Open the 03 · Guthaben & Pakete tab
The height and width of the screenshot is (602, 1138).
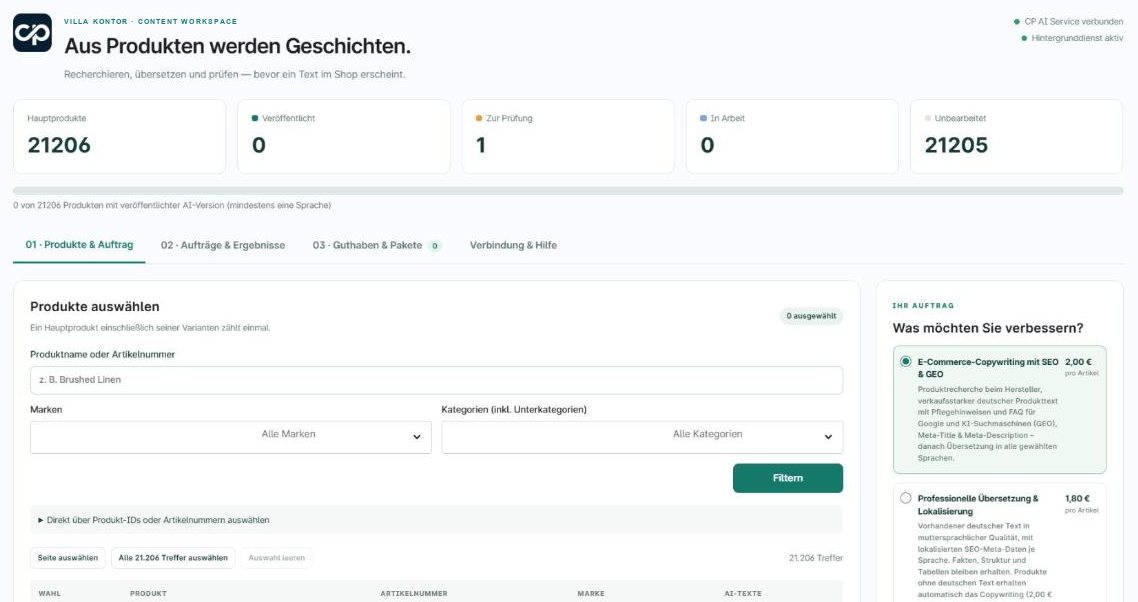(x=377, y=245)
